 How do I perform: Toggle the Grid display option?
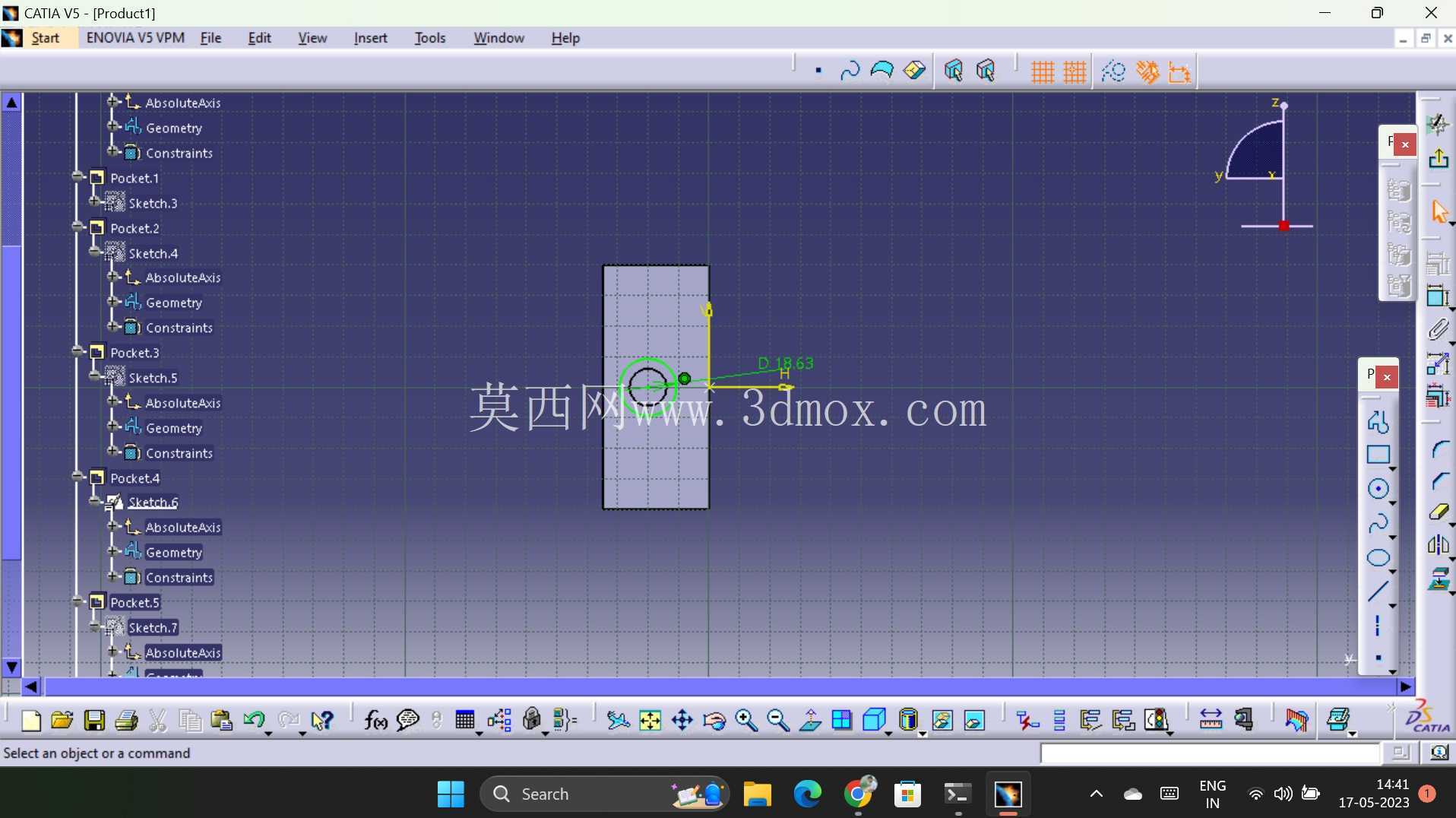[1042, 72]
